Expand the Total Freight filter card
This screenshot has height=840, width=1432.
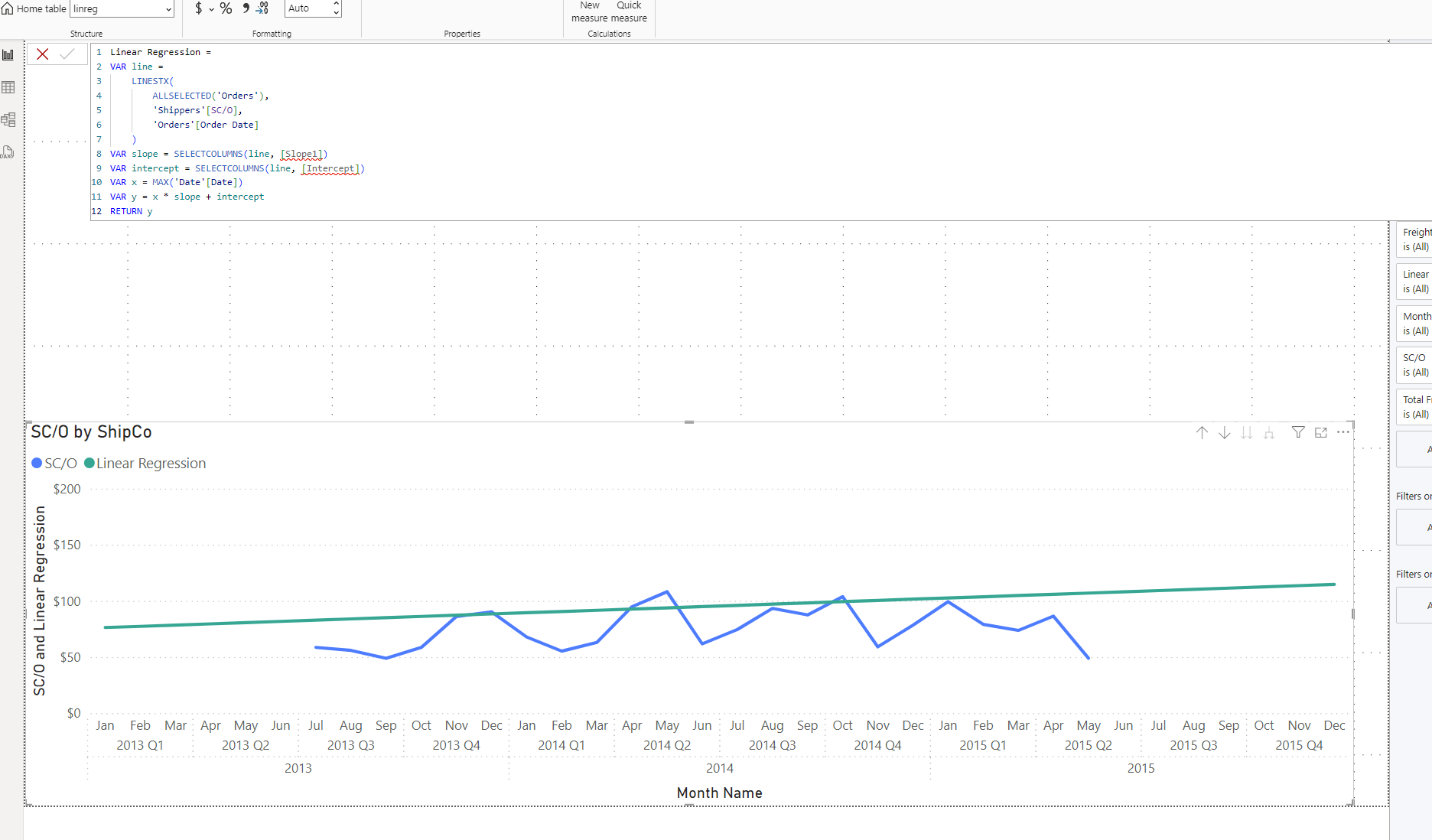[x=1414, y=406]
